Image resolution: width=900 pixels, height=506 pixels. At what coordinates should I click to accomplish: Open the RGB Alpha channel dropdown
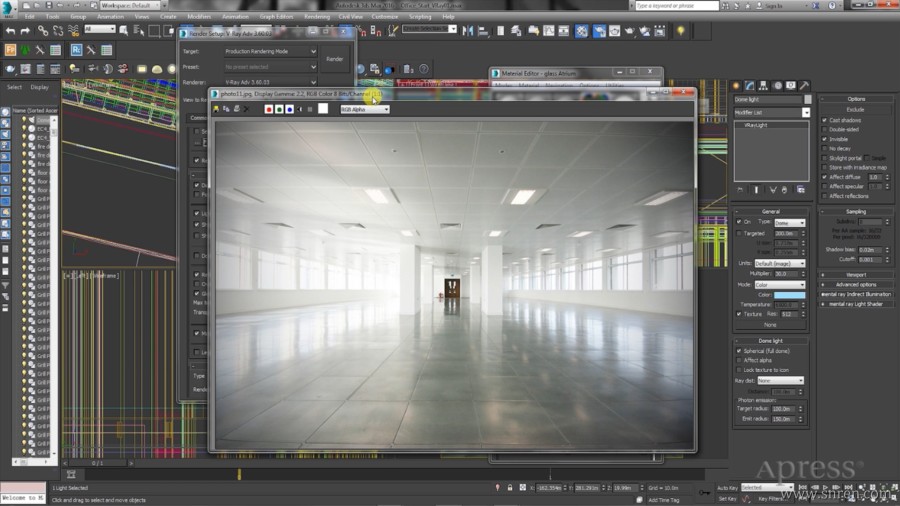(x=365, y=109)
